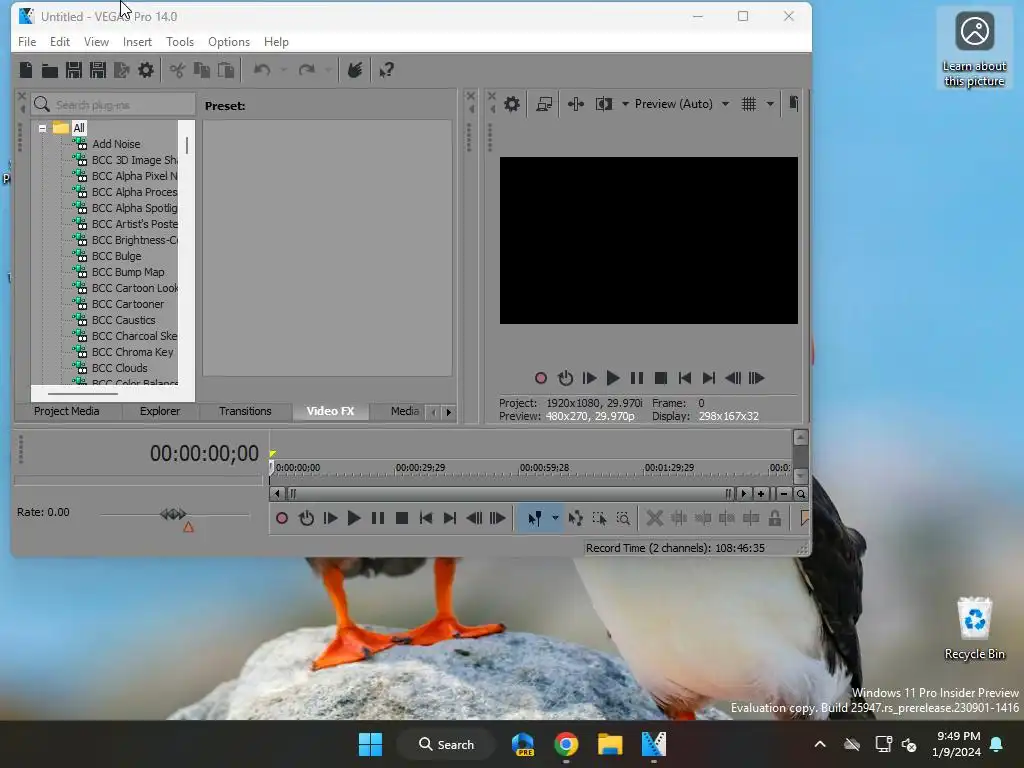1024x768 pixels.
Task: Open the split screen view dropdown arrow
Action: pyautogui.click(x=625, y=104)
